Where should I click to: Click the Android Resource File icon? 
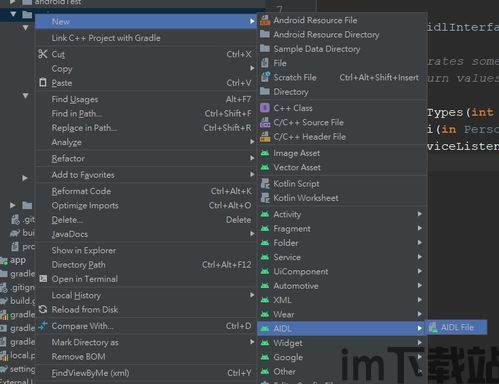tap(265, 20)
